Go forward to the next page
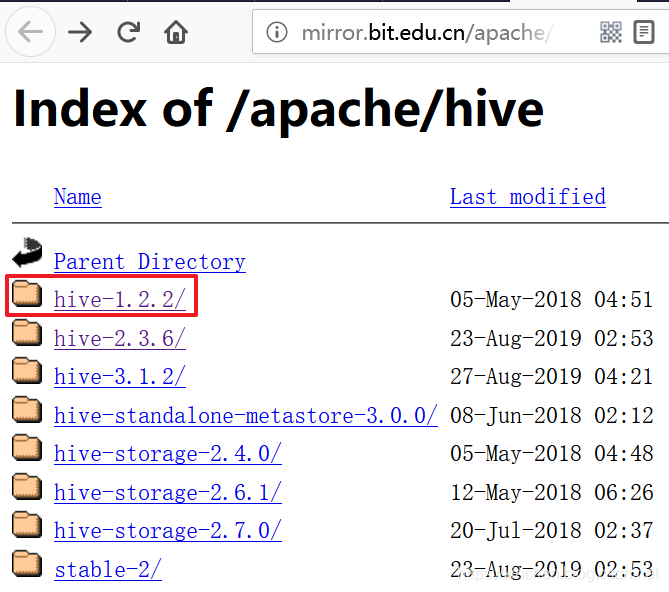This screenshot has width=669, height=592. [80, 32]
